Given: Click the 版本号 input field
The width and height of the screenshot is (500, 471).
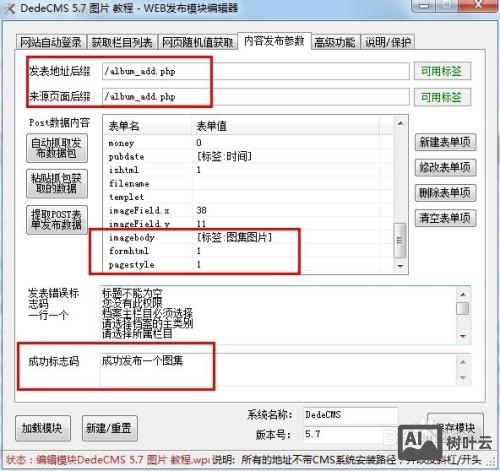Looking at the screenshot, I should click(x=351, y=434).
